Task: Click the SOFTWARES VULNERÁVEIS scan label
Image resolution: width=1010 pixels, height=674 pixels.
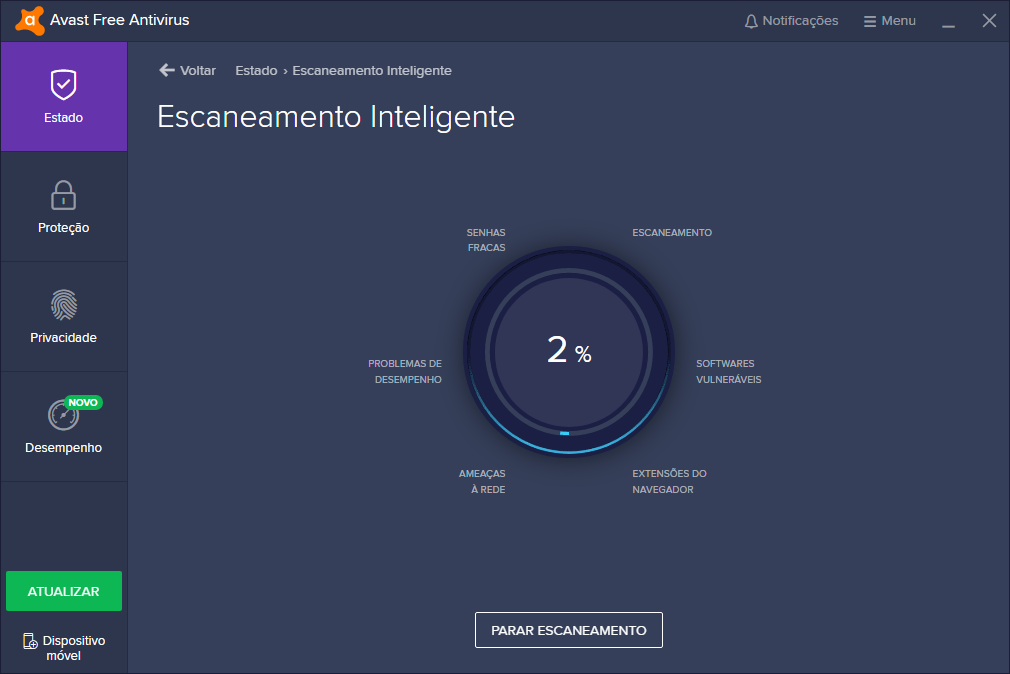Action: tap(728, 371)
